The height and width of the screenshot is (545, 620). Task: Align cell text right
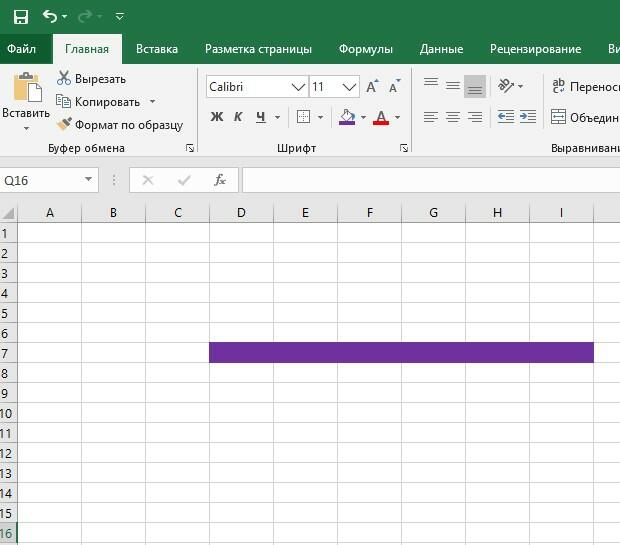point(475,117)
